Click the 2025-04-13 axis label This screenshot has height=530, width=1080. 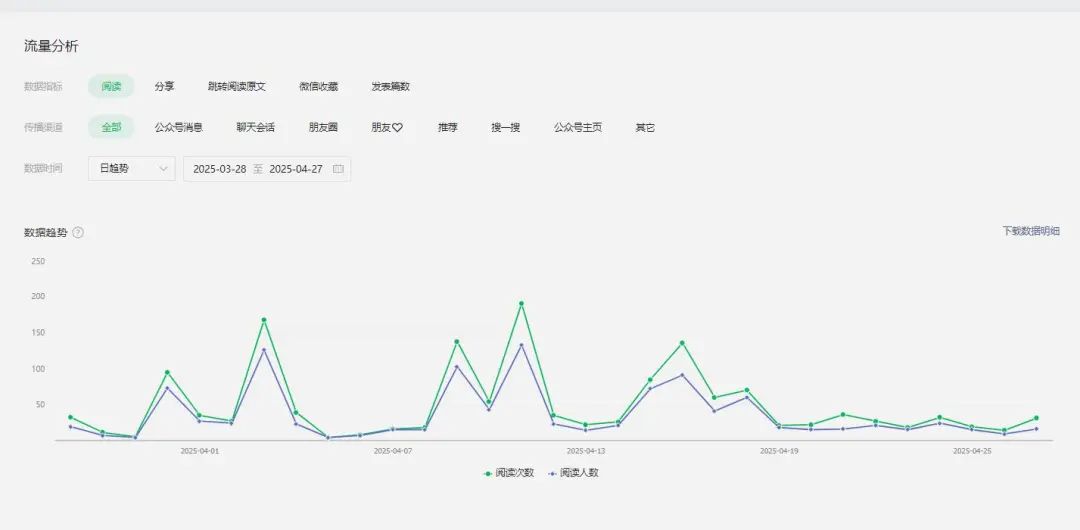coord(586,451)
